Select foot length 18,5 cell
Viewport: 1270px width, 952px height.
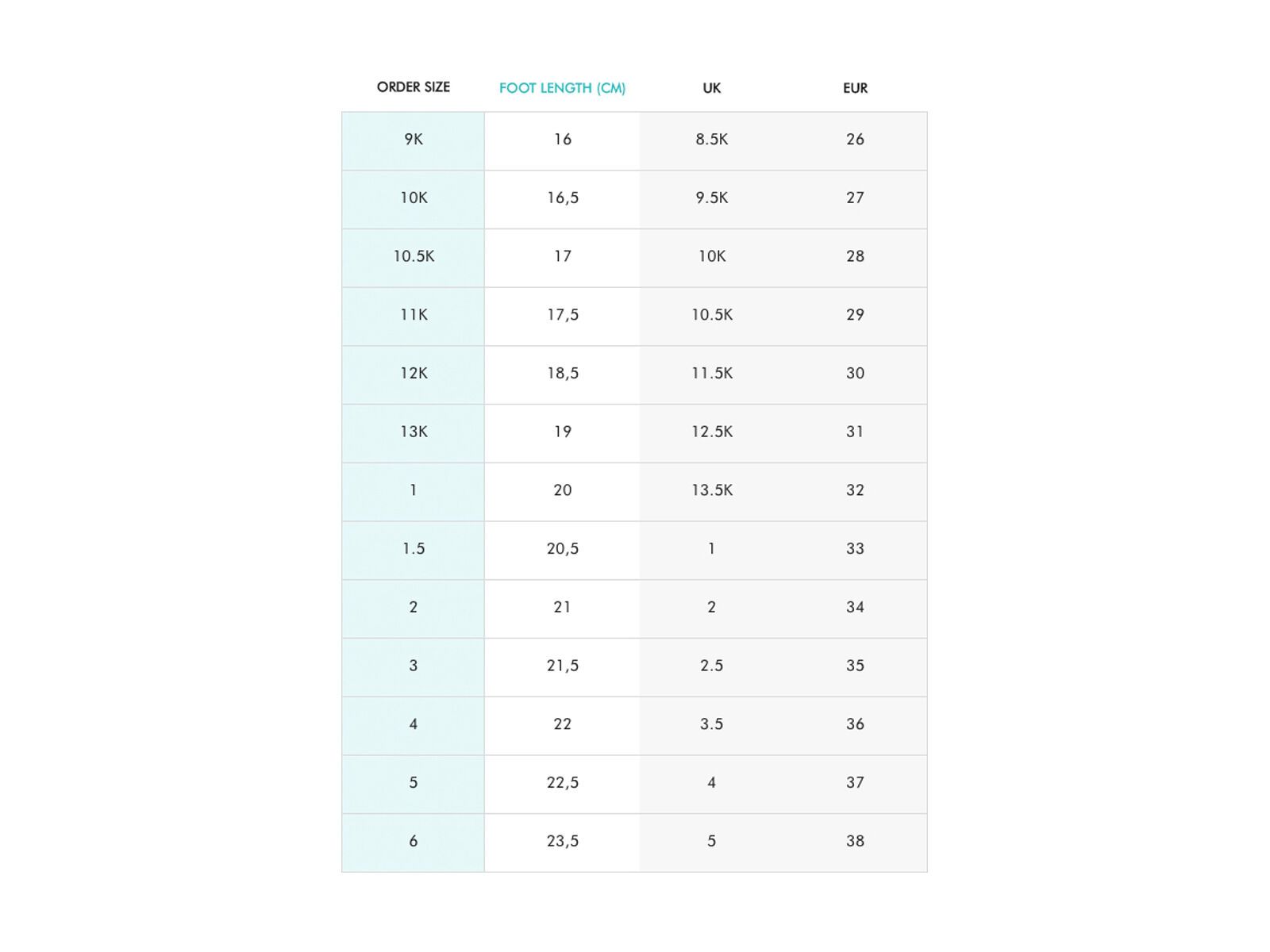point(562,374)
